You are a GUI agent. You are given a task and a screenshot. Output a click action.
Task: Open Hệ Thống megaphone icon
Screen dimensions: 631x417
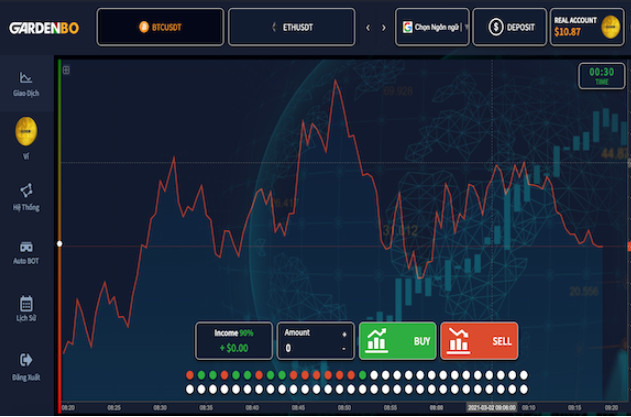[x=26, y=190]
